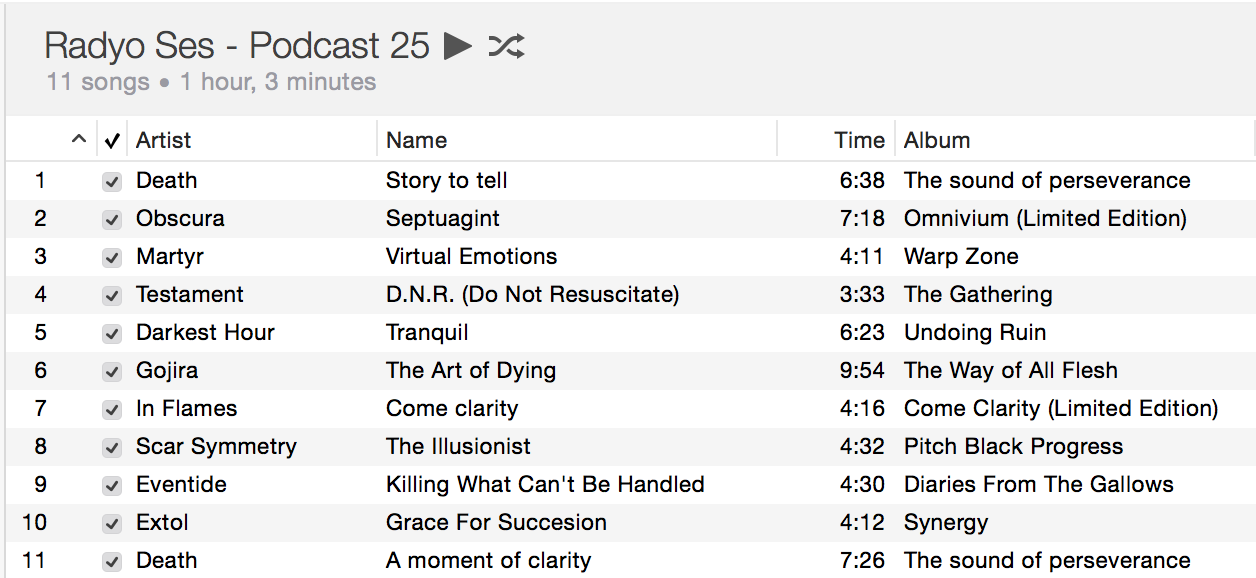Shuffle the Radyo Ses Podcast 25 playlist
Image resolution: width=1256 pixels, height=578 pixels.
pyautogui.click(x=506, y=45)
